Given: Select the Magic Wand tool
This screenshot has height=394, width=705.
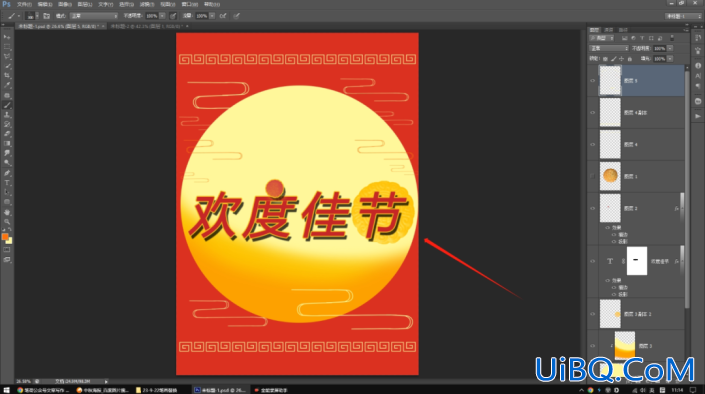Looking at the screenshot, I should [7, 66].
